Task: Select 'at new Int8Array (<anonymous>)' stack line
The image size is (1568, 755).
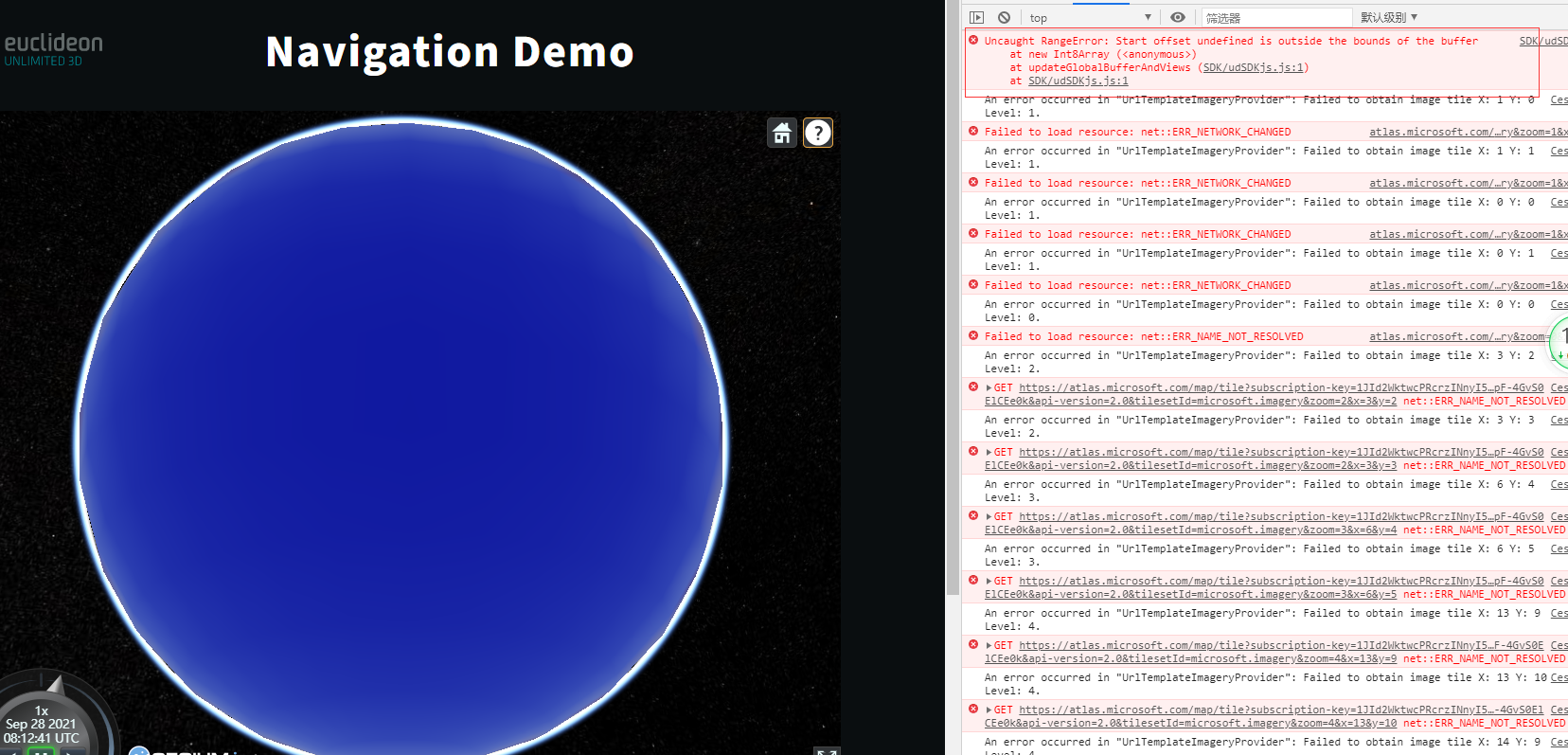Action: 1103,54
